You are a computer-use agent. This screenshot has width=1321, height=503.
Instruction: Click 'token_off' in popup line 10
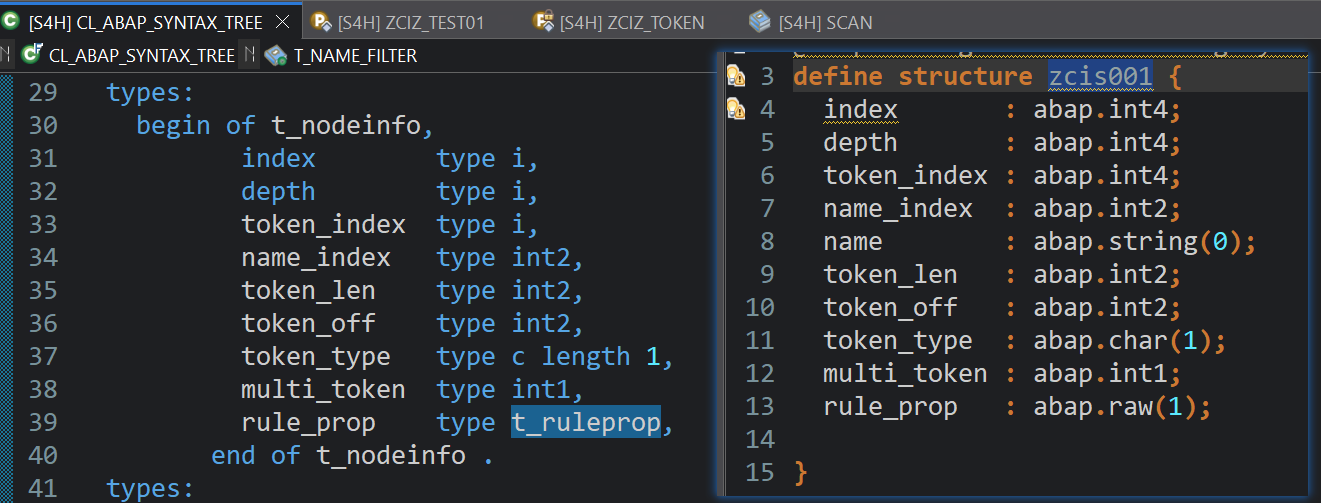[890, 307]
